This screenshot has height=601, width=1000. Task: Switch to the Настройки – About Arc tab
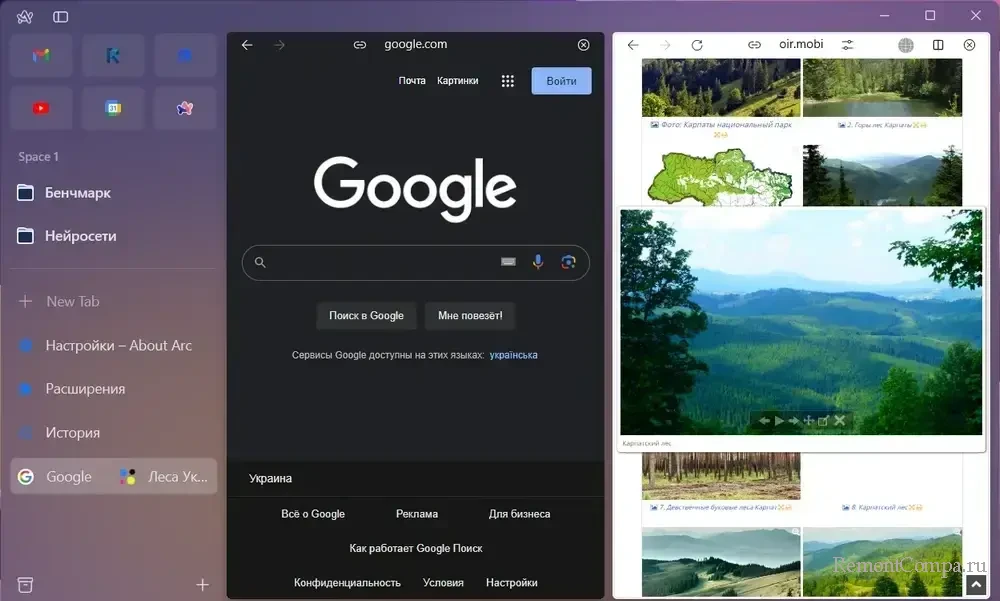(118, 345)
